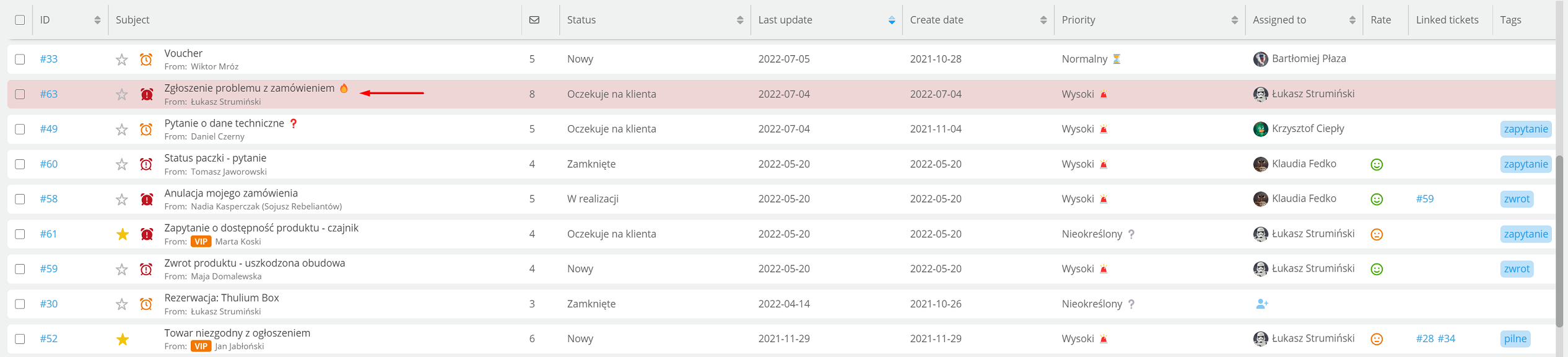The width and height of the screenshot is (1568, 357).
Task: Open ticket link #33
Action: pos(49,59)
